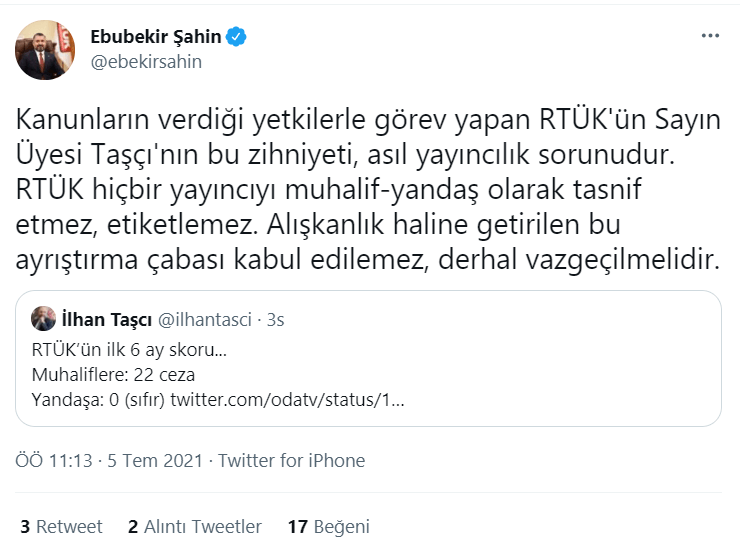This screenshot has height=540, width=740.
Task: Open the twitter.com/odatv/status link
Action: pos(287,400)
